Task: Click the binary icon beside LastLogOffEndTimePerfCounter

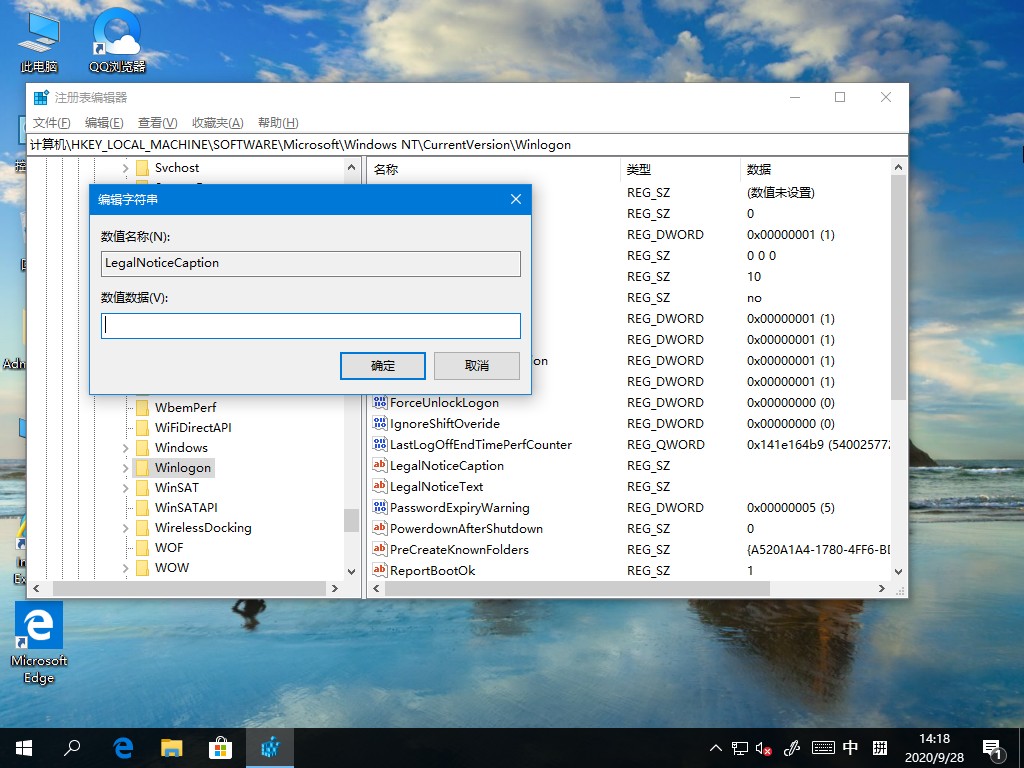Action: click(382, 445)
